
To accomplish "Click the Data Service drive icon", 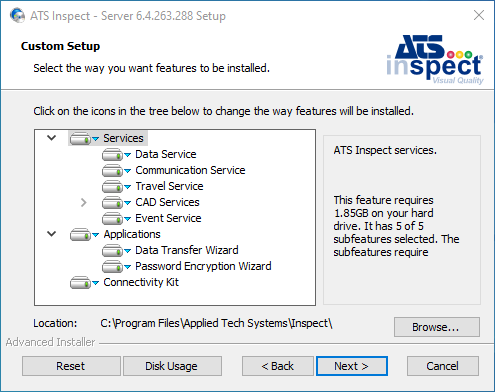I will [112, 155].
